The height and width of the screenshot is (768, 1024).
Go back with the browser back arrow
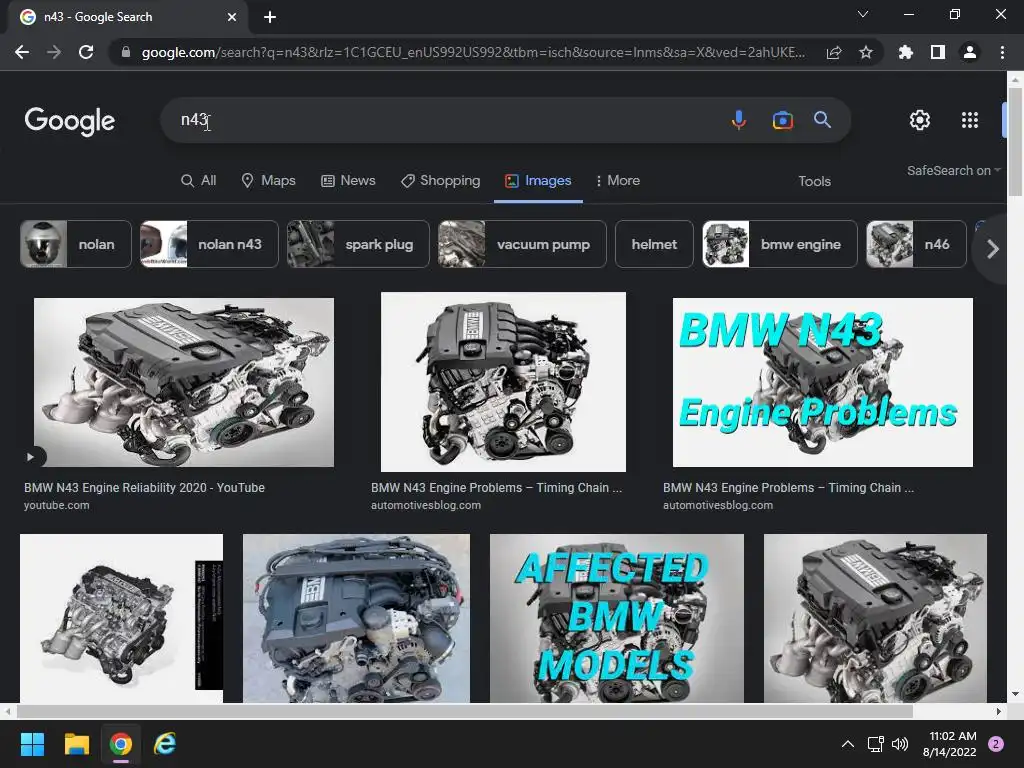pos(22,52)
